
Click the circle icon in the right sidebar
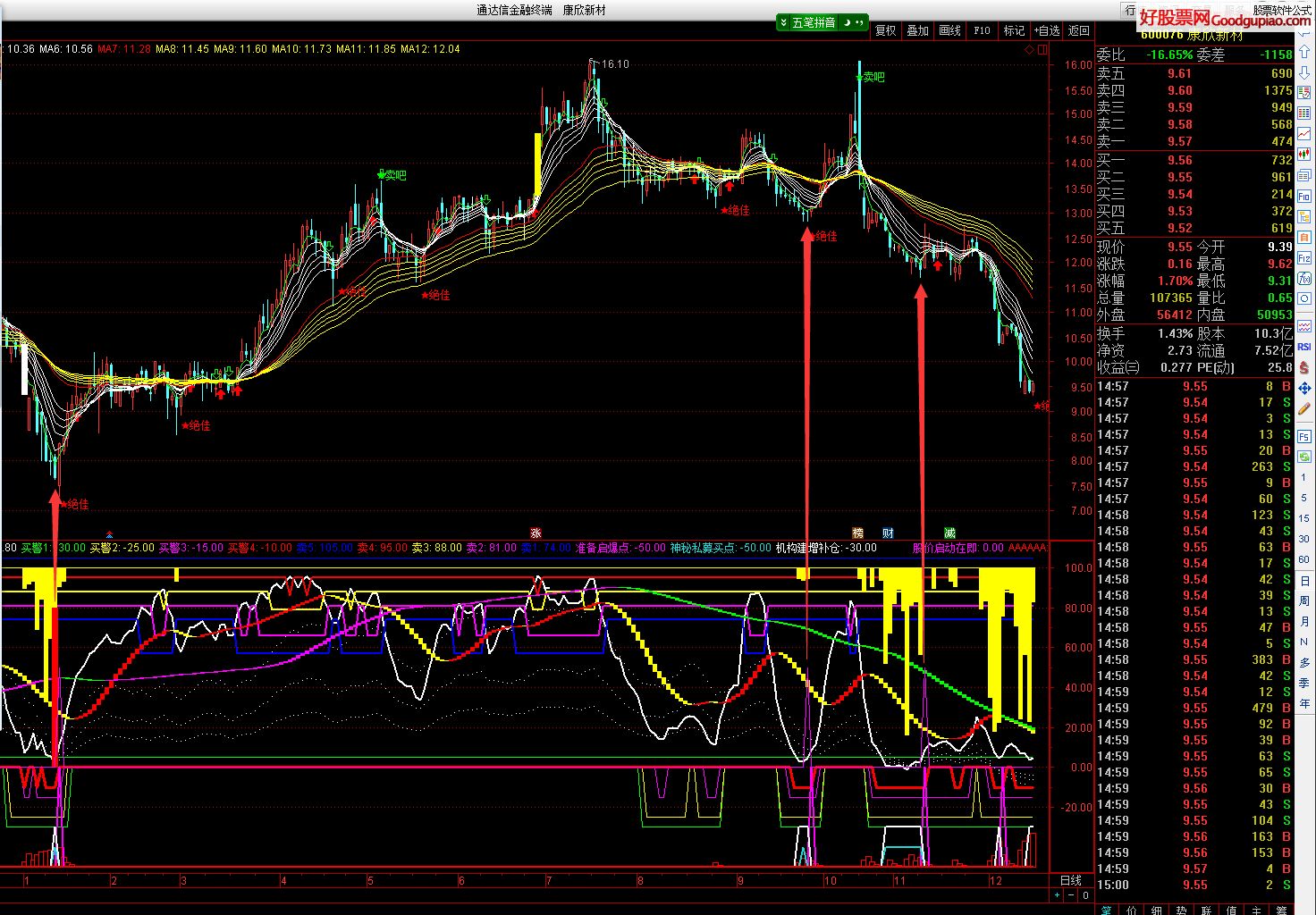click(1303, 298)
